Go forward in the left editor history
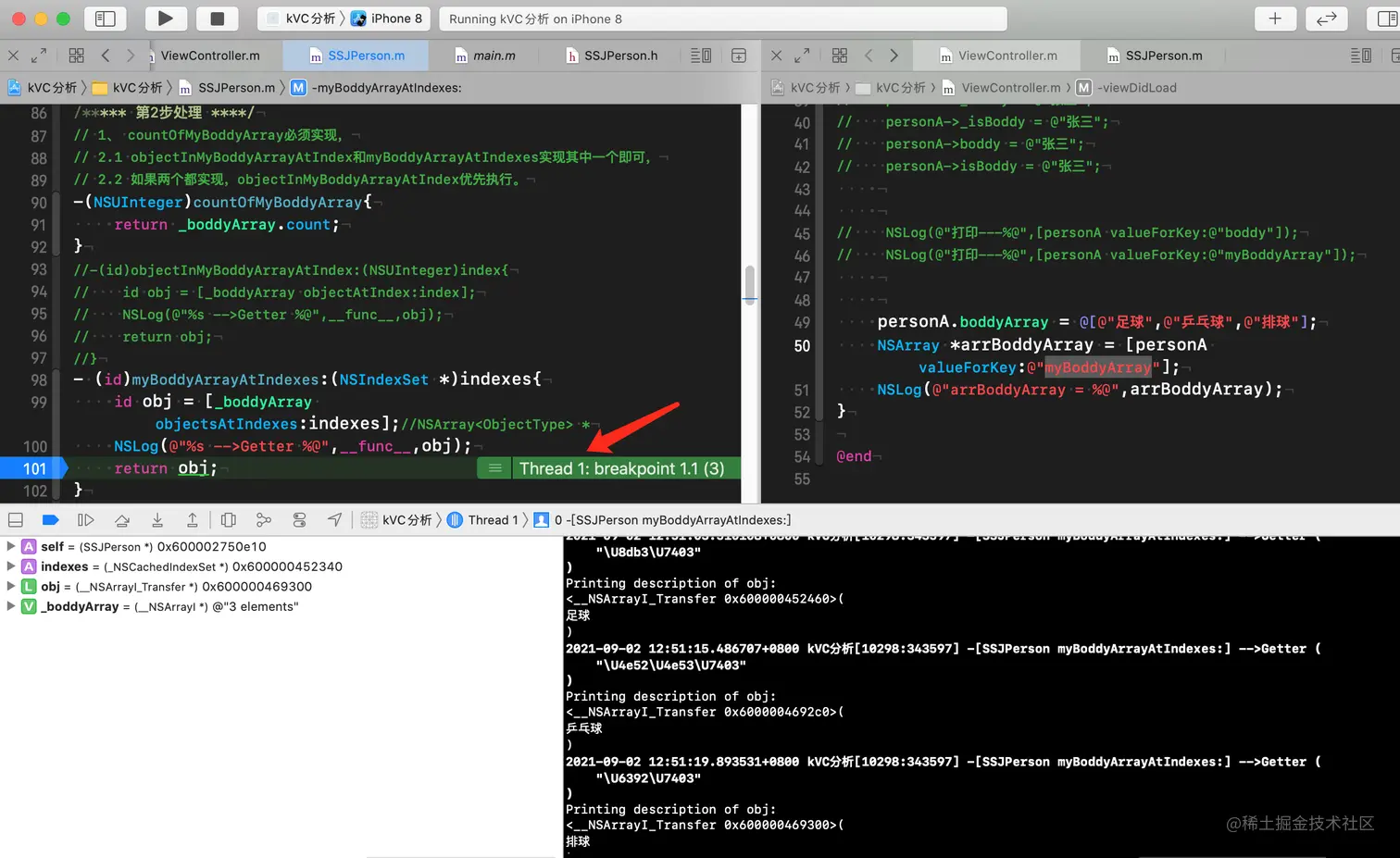Image resolution: width=1400 pixels, height=858 pixels. tap(131, 56)
